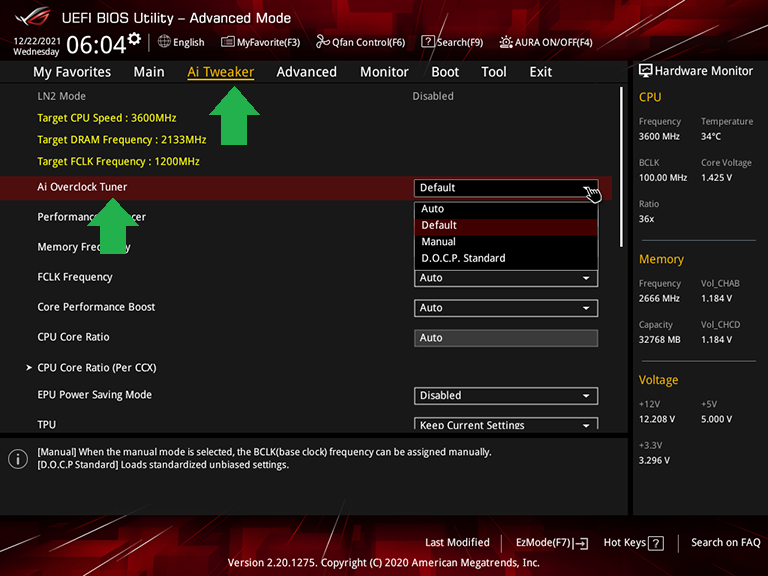Image resolution: width=768 pixels, height=576 pixels.
Task: Click the +12V 12.208 V reading
Action: [657, 419]
